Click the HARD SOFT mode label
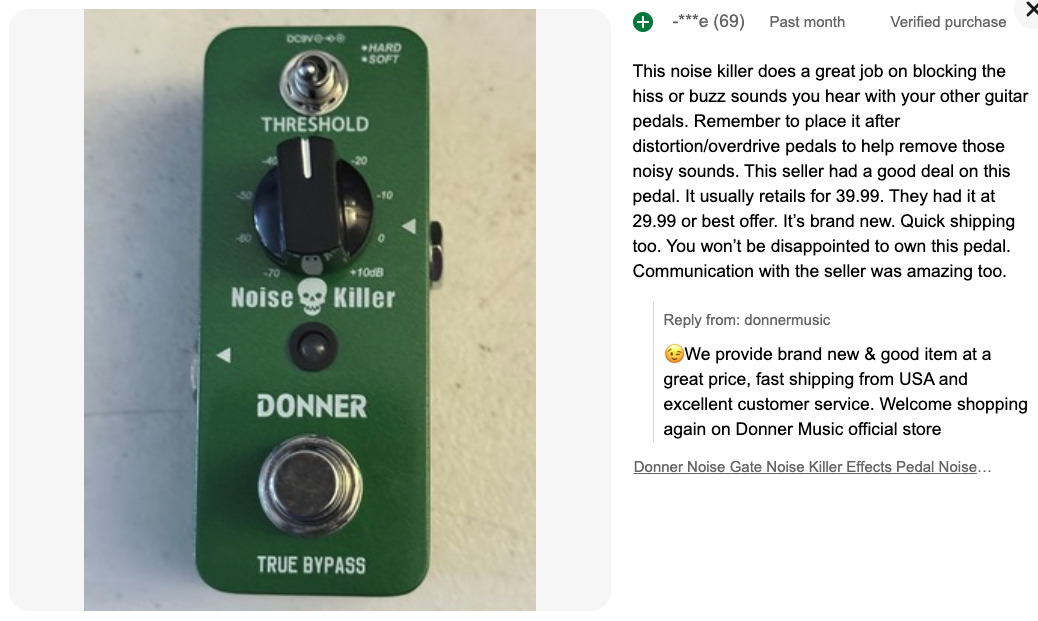The height and width of the screenshot is (621, 1038). pos(382,54)
